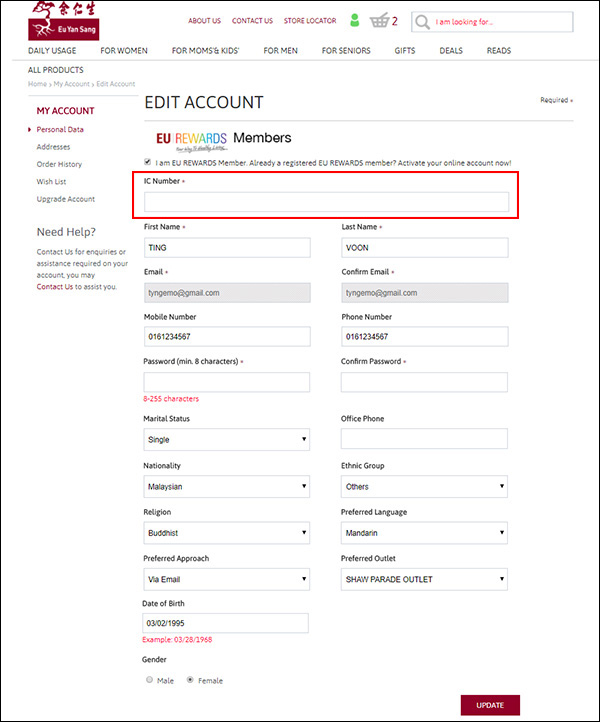Select the Male gender radio button
600x722 pixels.
[149, 680]
